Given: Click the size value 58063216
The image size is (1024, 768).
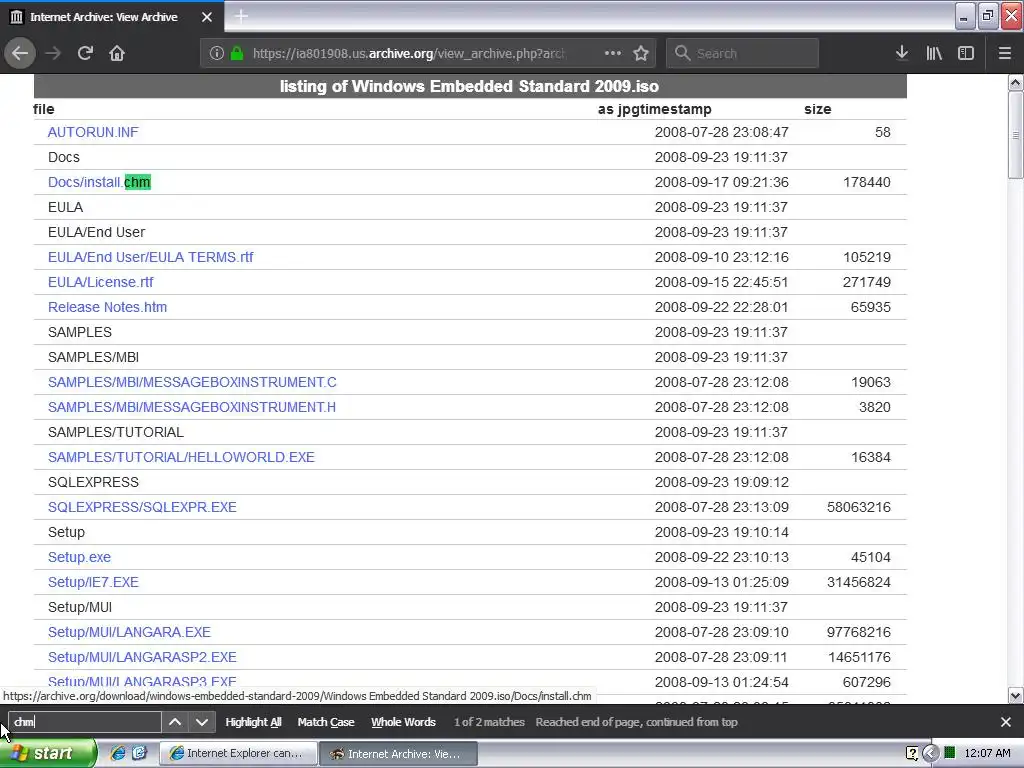Looking at the screenshot, I should (x=859, y=507).
